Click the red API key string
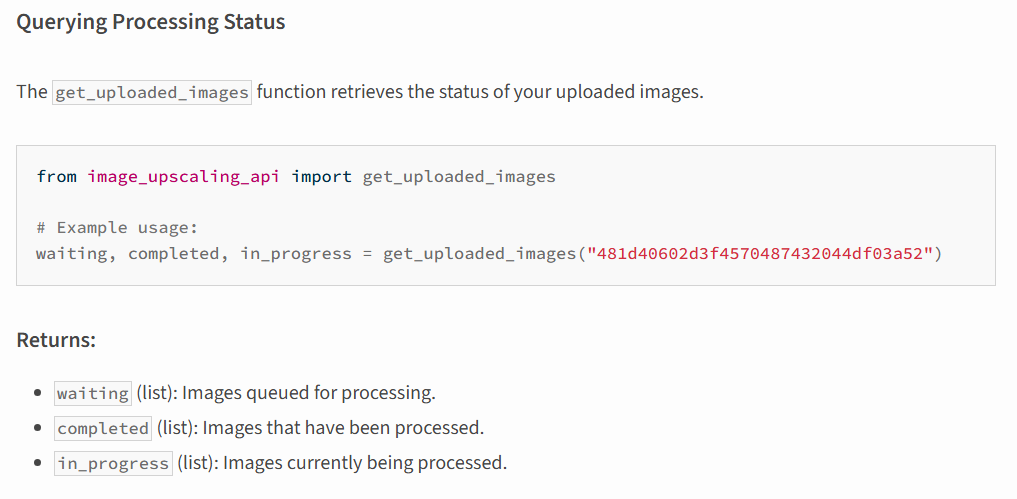 [x=759, y=253]
